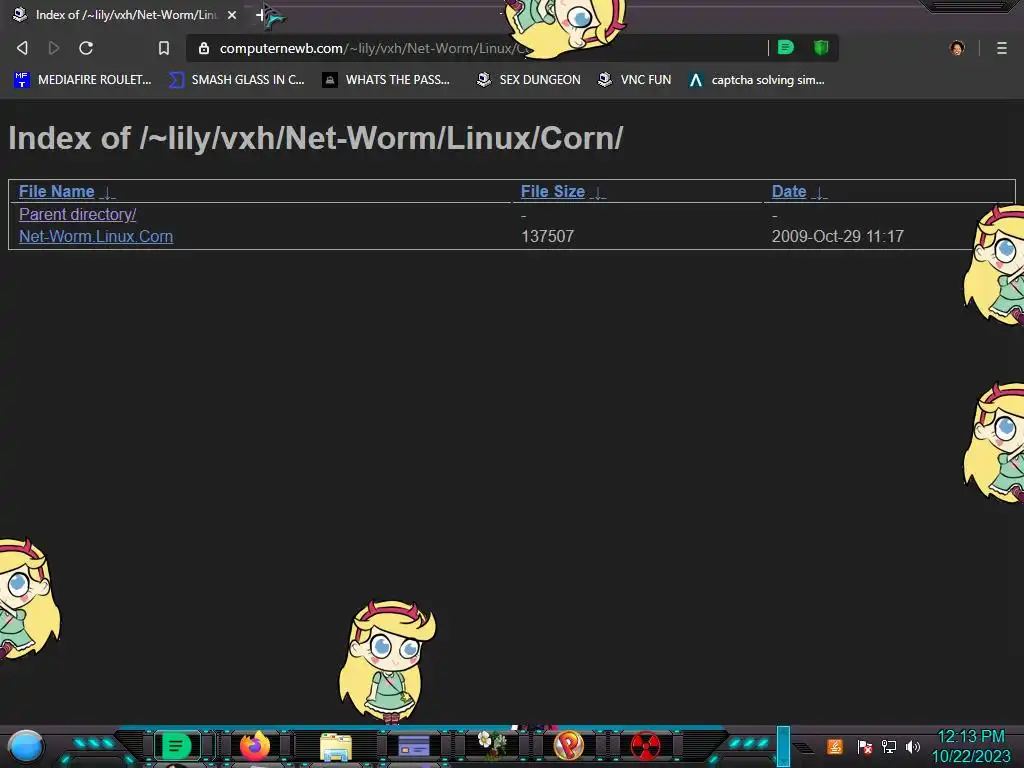This screenshot has height=768, width=1024.
Task: Go back to the previous page
Action: pyautogui.click(x=22, y=48)
